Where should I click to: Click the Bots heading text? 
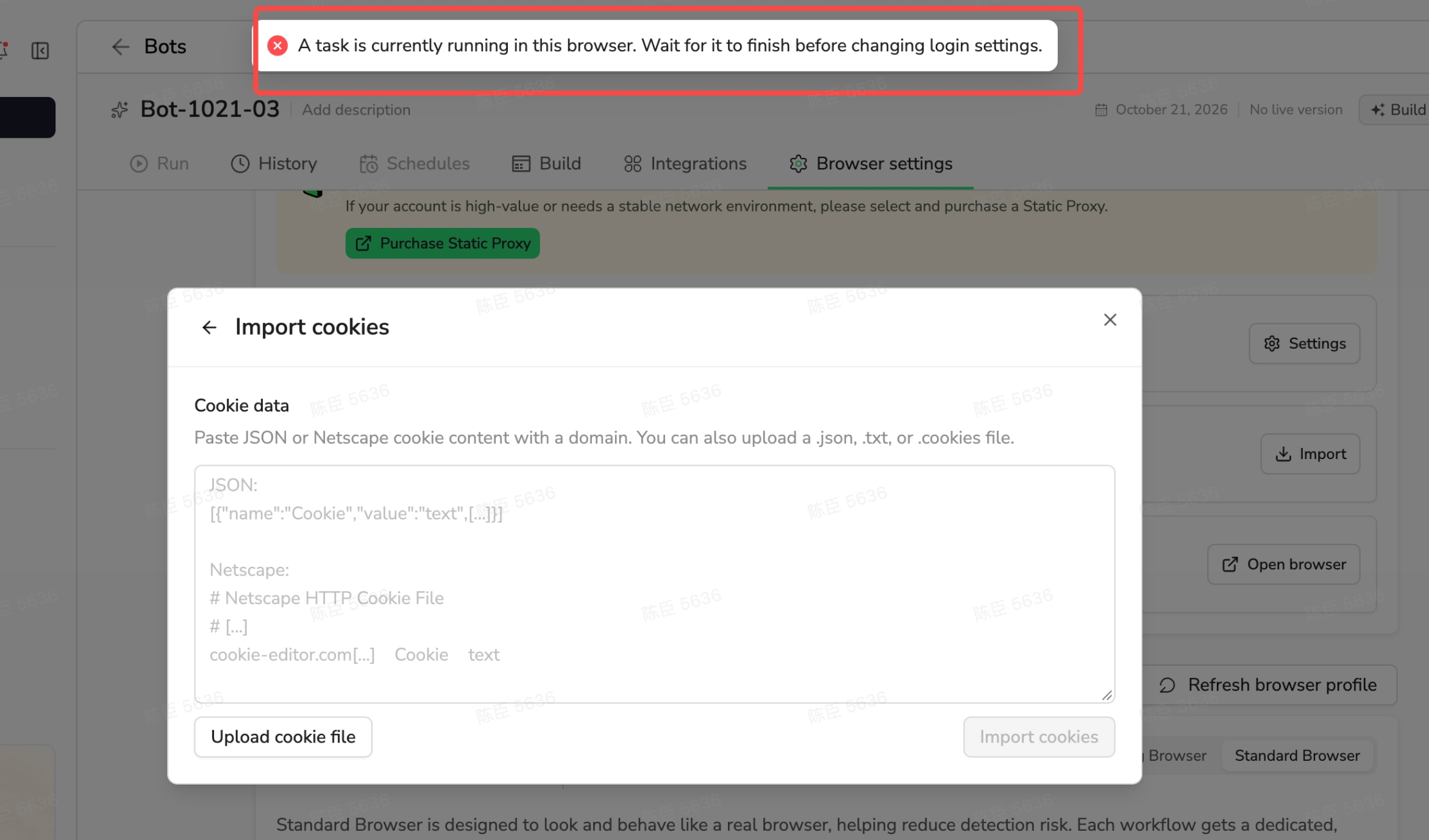click(x=165, y=46)
